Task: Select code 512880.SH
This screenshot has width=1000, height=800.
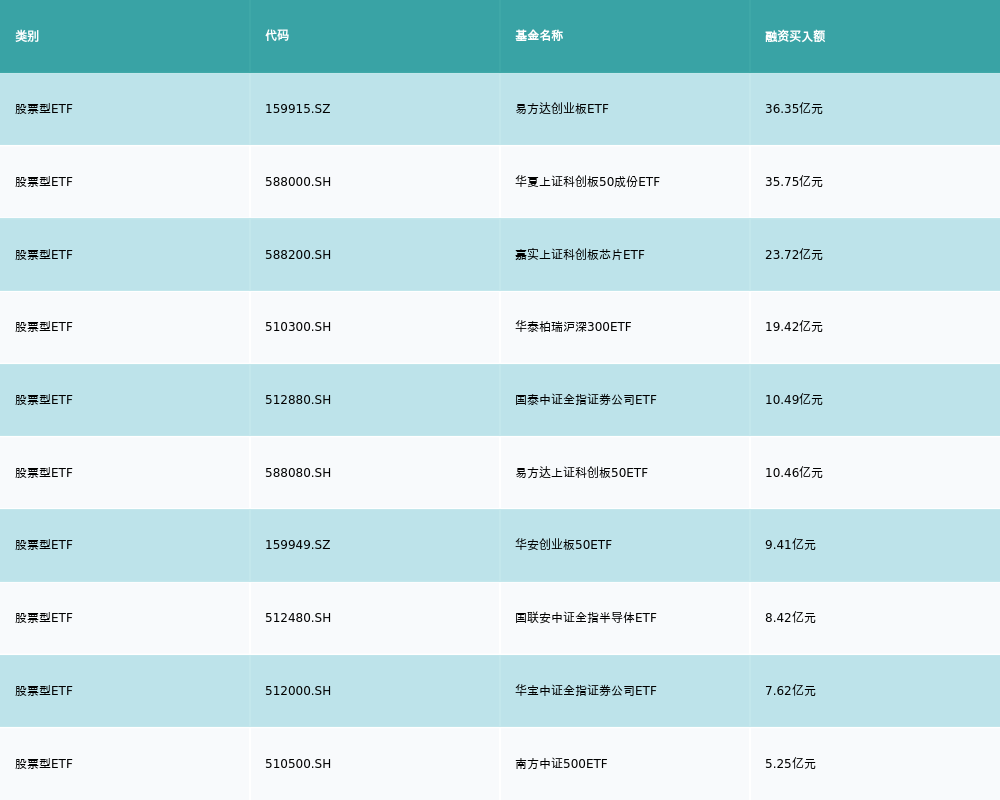Action: pyautogui.click(x=298, y=400)
